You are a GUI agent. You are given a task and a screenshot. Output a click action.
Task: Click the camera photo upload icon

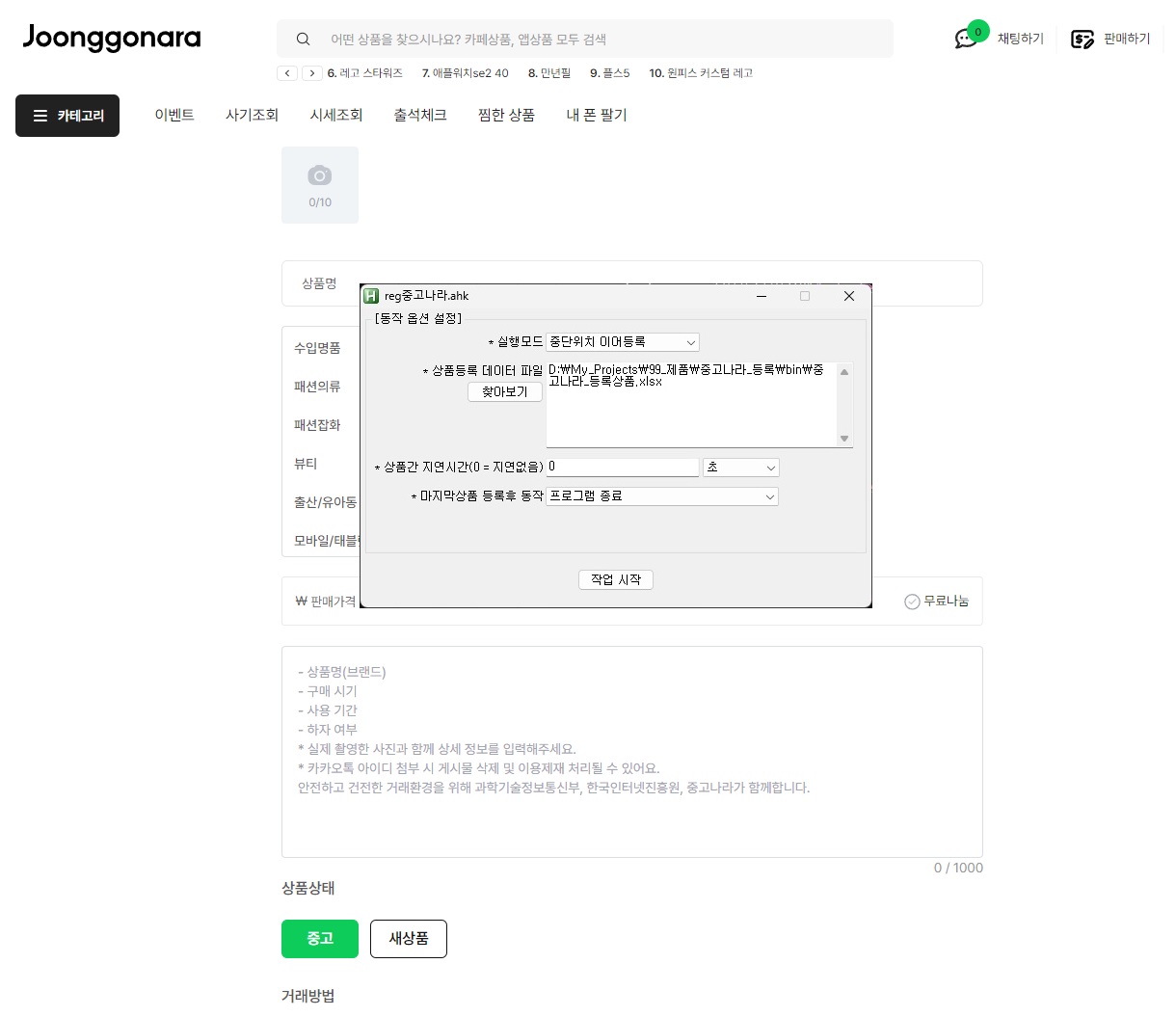click(x=320, y=176)
